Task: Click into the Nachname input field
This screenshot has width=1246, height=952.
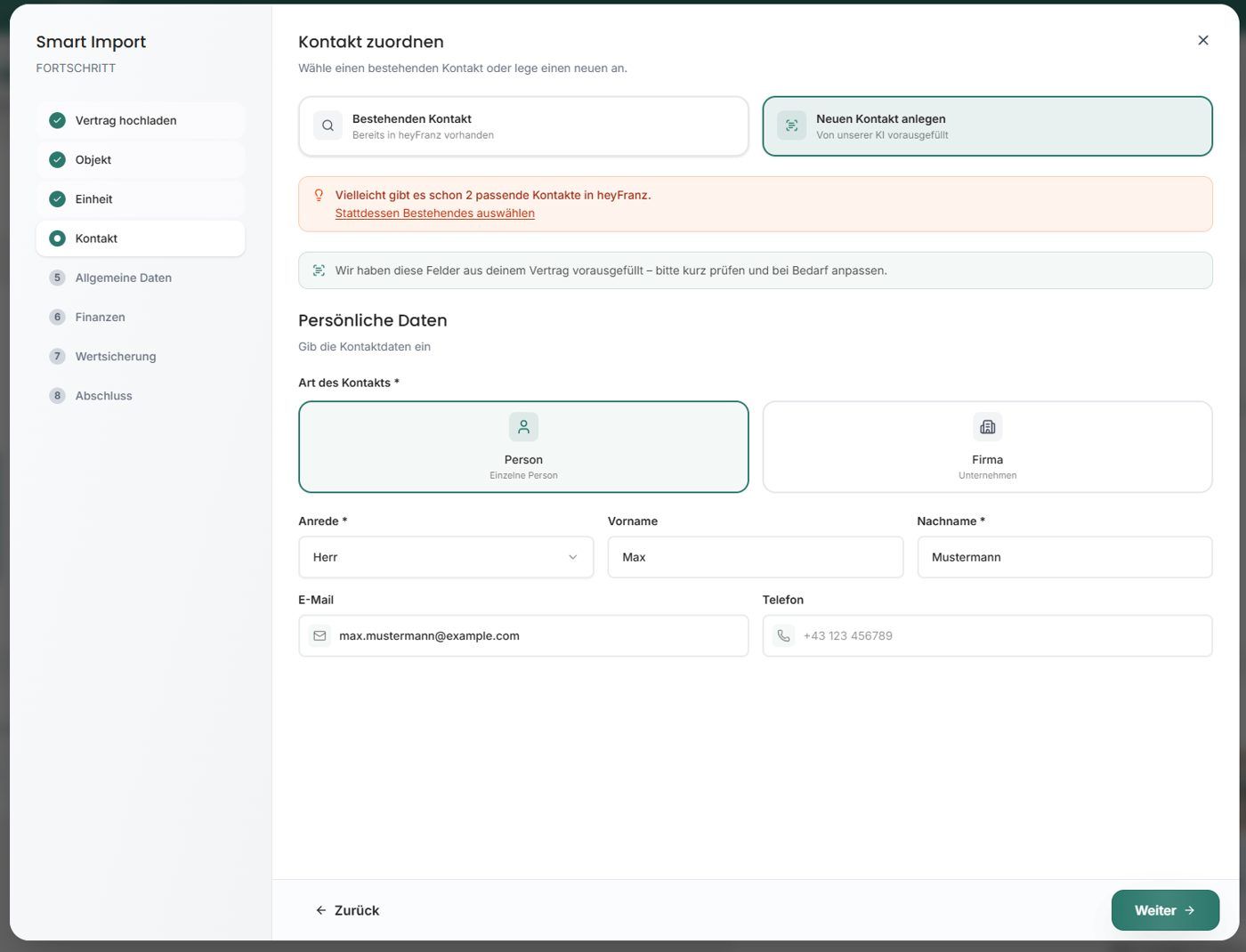Action: (x=1064, y=557)
